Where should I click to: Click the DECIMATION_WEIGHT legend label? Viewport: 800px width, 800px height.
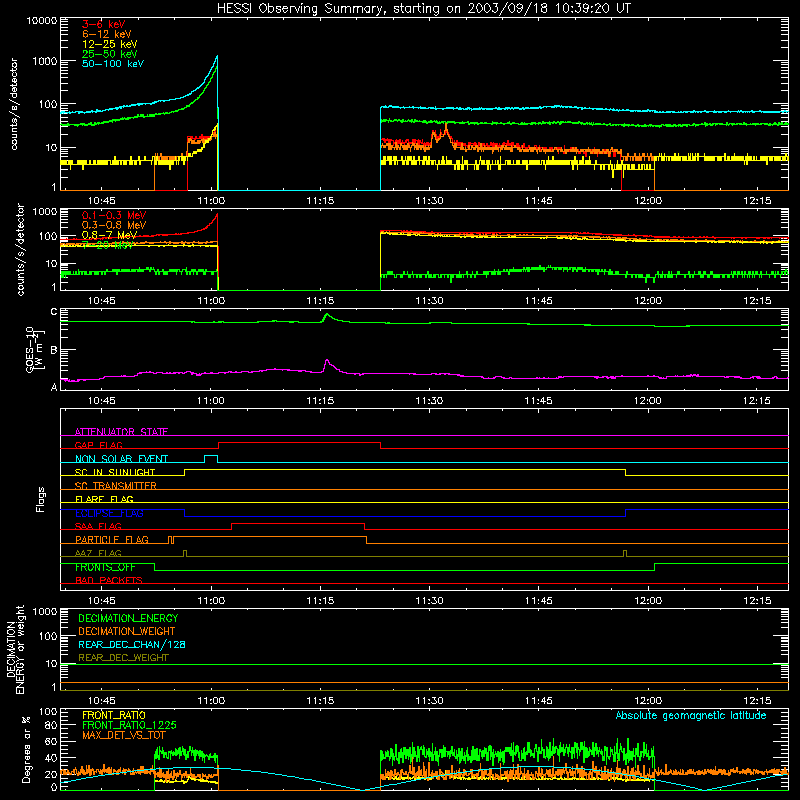point(127,631)
